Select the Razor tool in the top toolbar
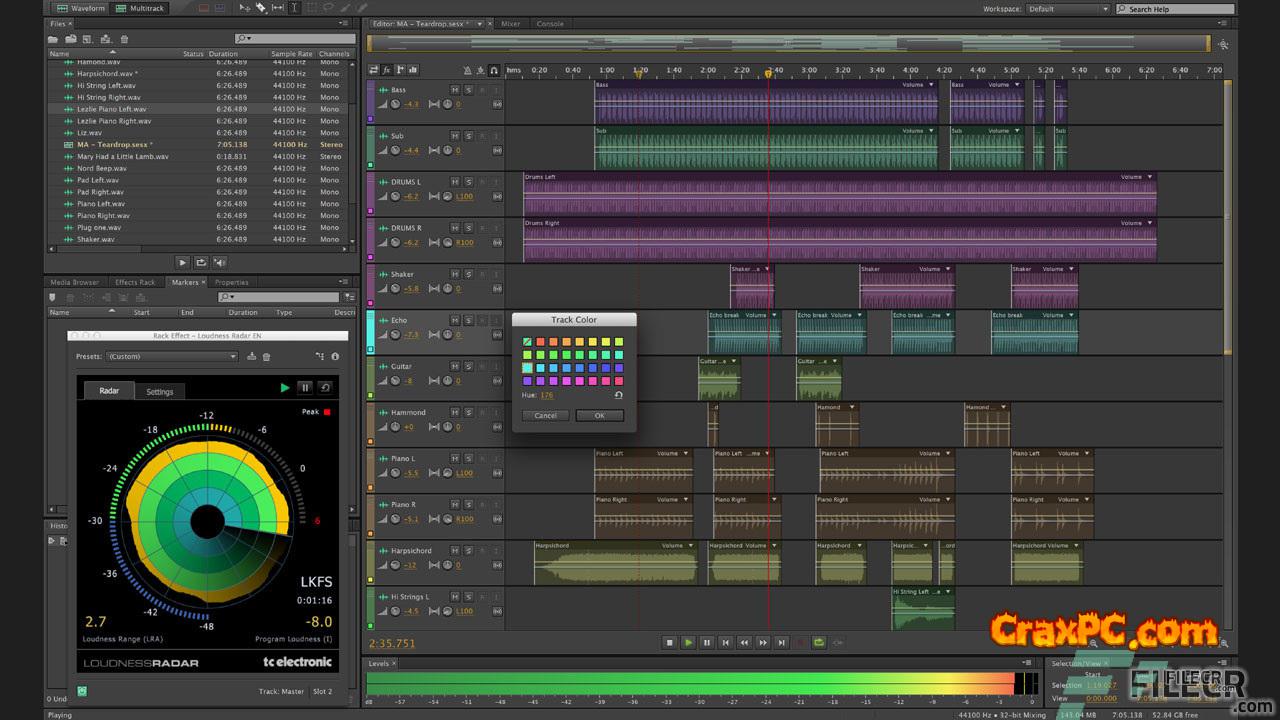 pyautogui.click(x=261, y=8)
